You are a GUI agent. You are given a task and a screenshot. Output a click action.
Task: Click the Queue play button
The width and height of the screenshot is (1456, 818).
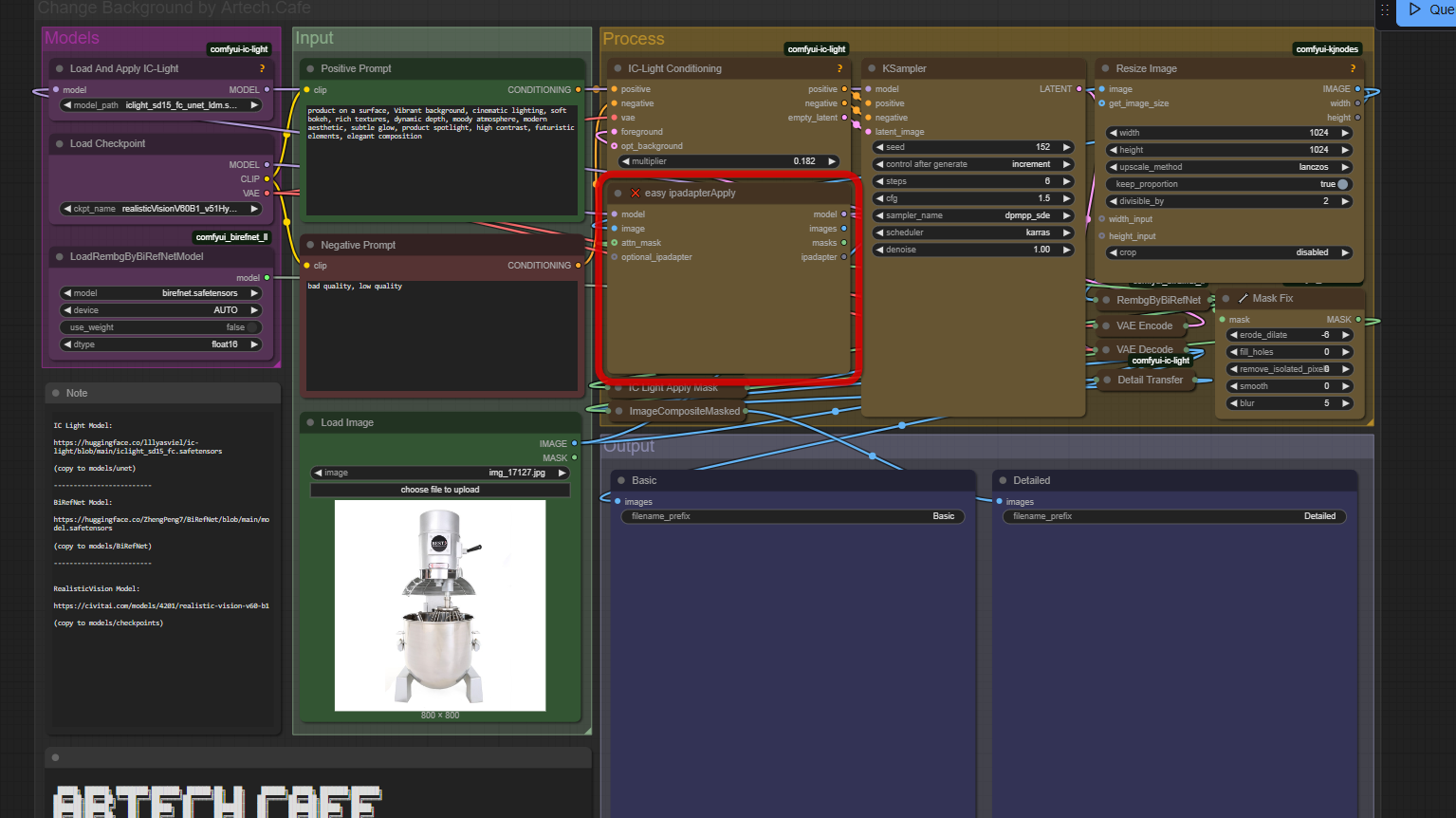1415,9
